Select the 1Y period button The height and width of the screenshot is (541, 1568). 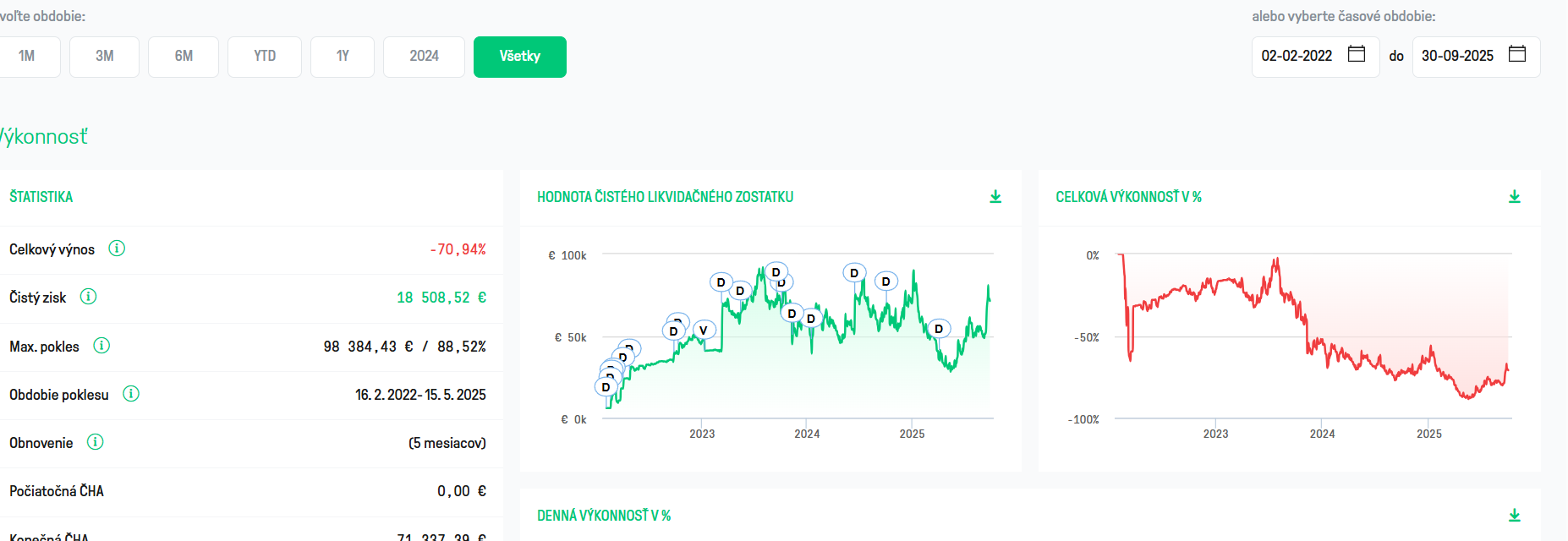(x=343, y=57)
